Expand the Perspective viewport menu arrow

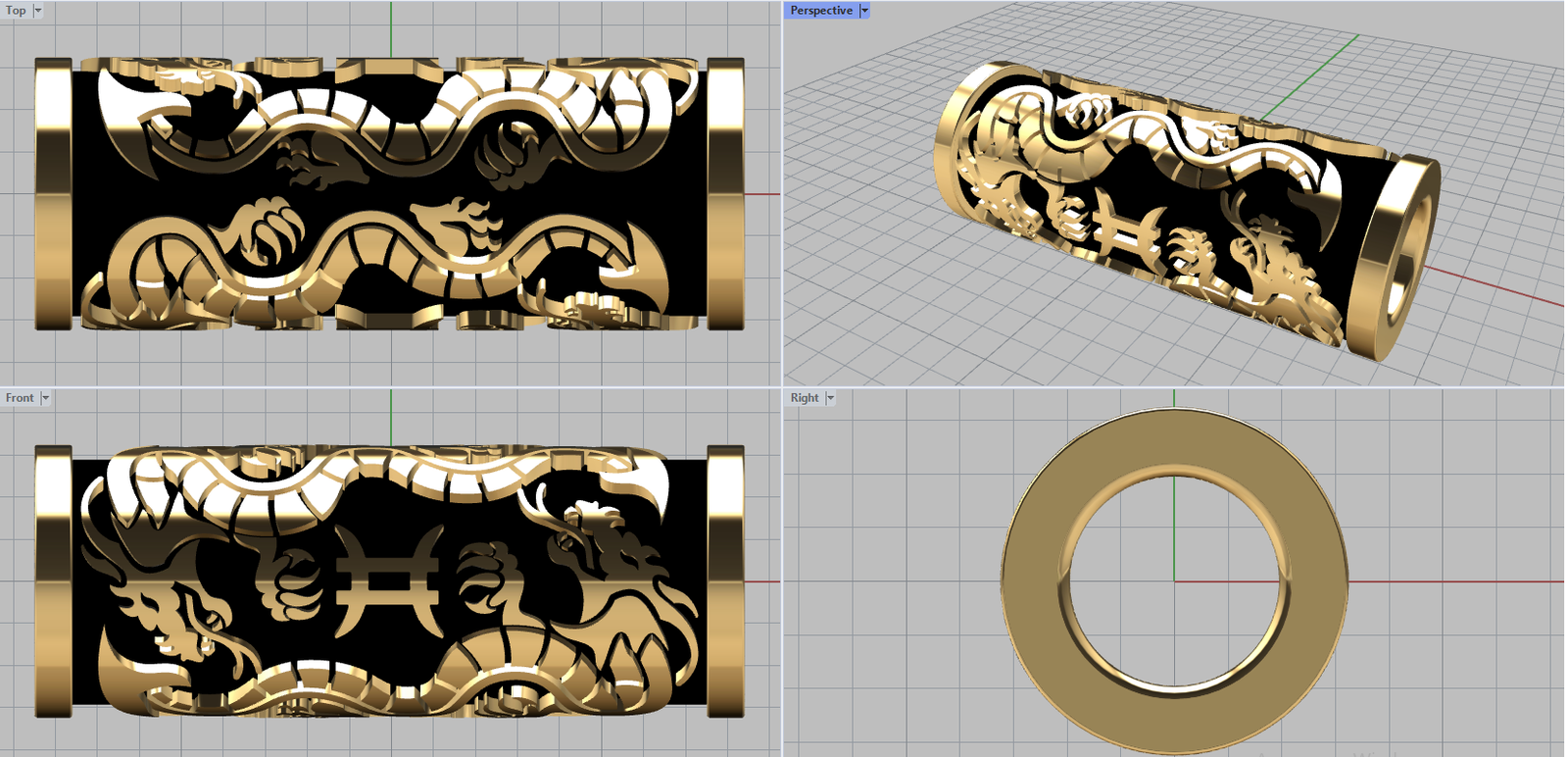coord(864,11)
